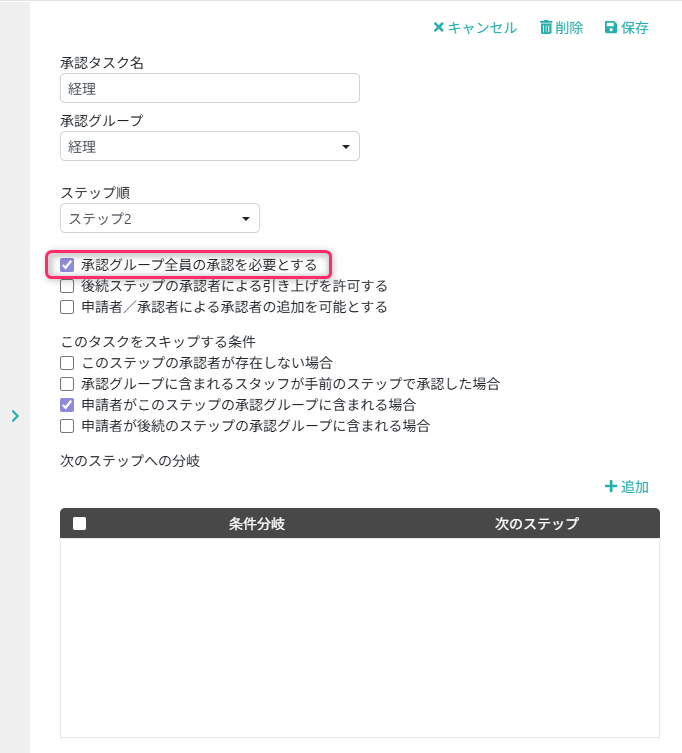Viewport: 682px width, 753px height.
Task: Open the 承認グループ dropdown
Action: [209, 147]
